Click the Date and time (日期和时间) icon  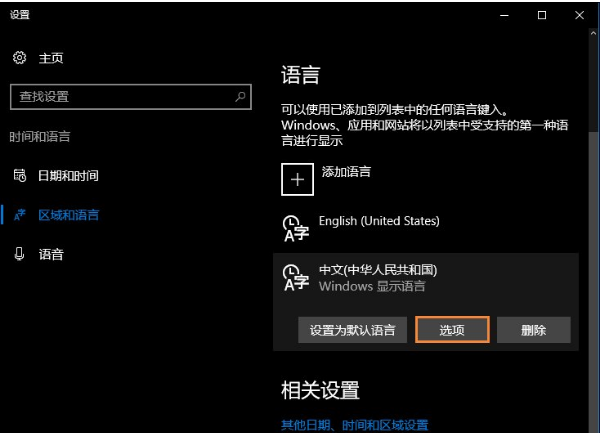coord(19,175)
